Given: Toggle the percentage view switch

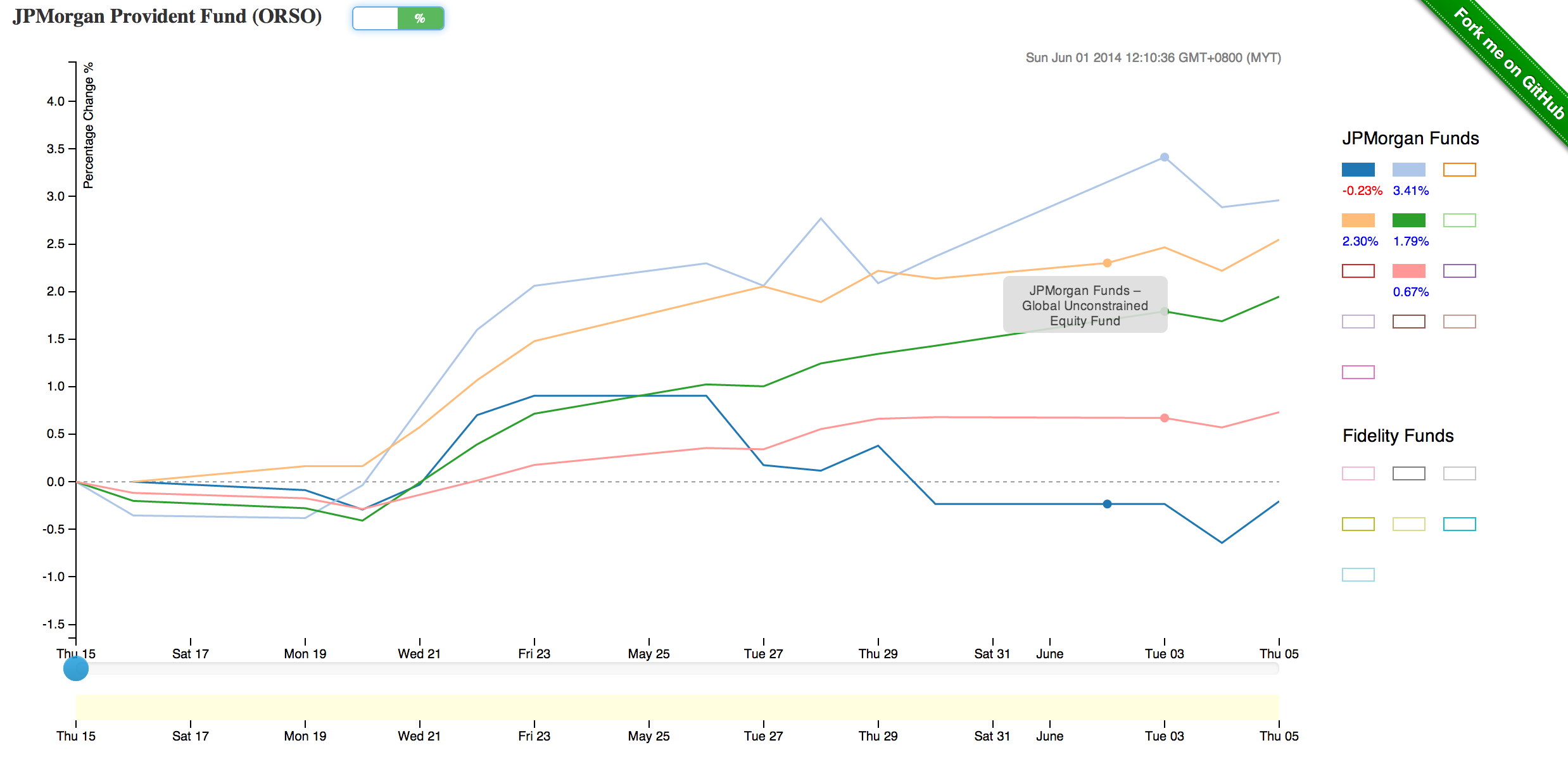Looking at the screenshot, I should (x=398, y=18).
